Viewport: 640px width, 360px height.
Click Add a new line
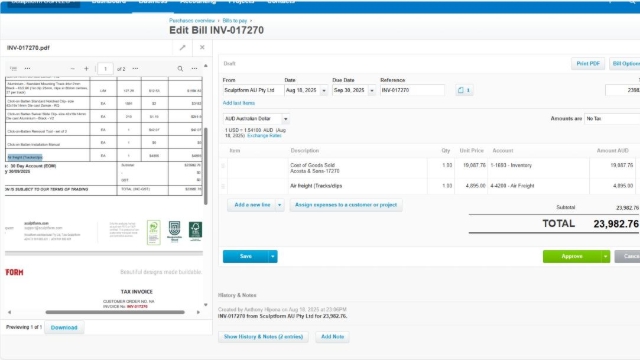coord(252,205)
